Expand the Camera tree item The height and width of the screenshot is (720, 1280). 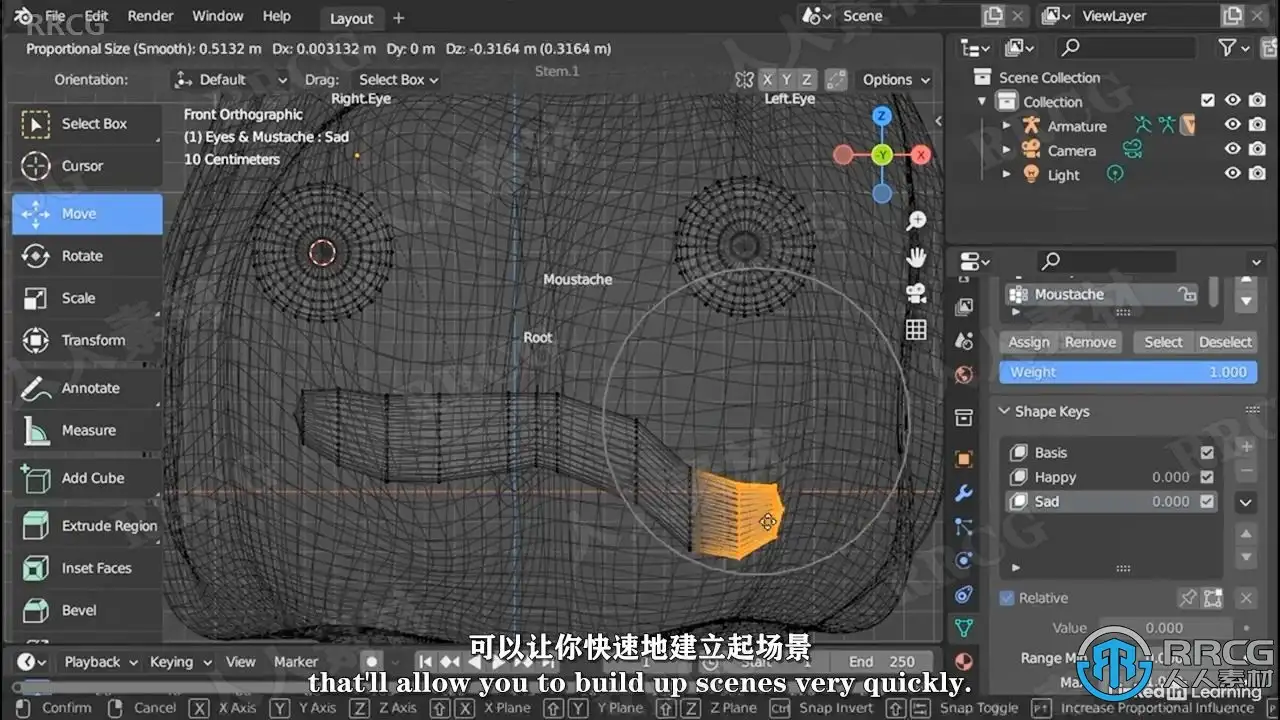[x=1007, y=150]
